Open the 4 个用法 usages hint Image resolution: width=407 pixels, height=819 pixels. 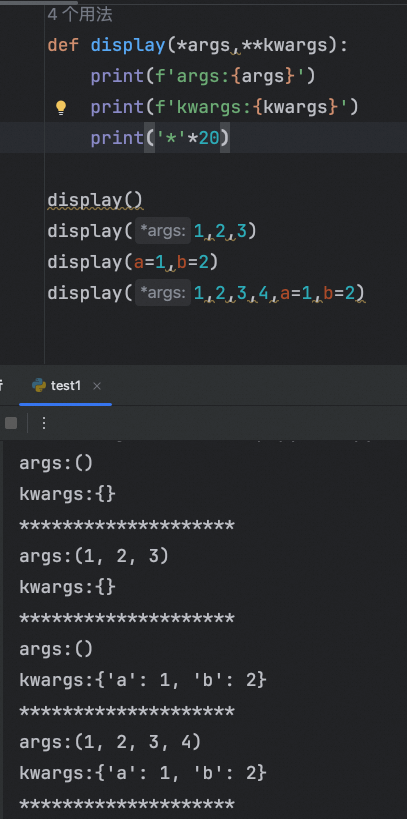coord(80,15)
